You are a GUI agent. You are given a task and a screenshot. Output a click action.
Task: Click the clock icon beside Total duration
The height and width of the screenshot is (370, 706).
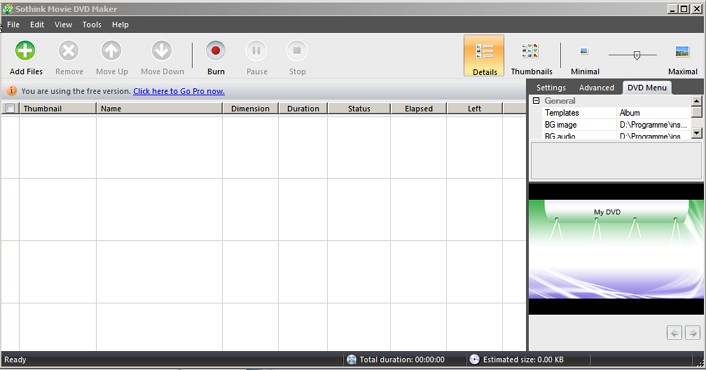click(x=351, y=359)
